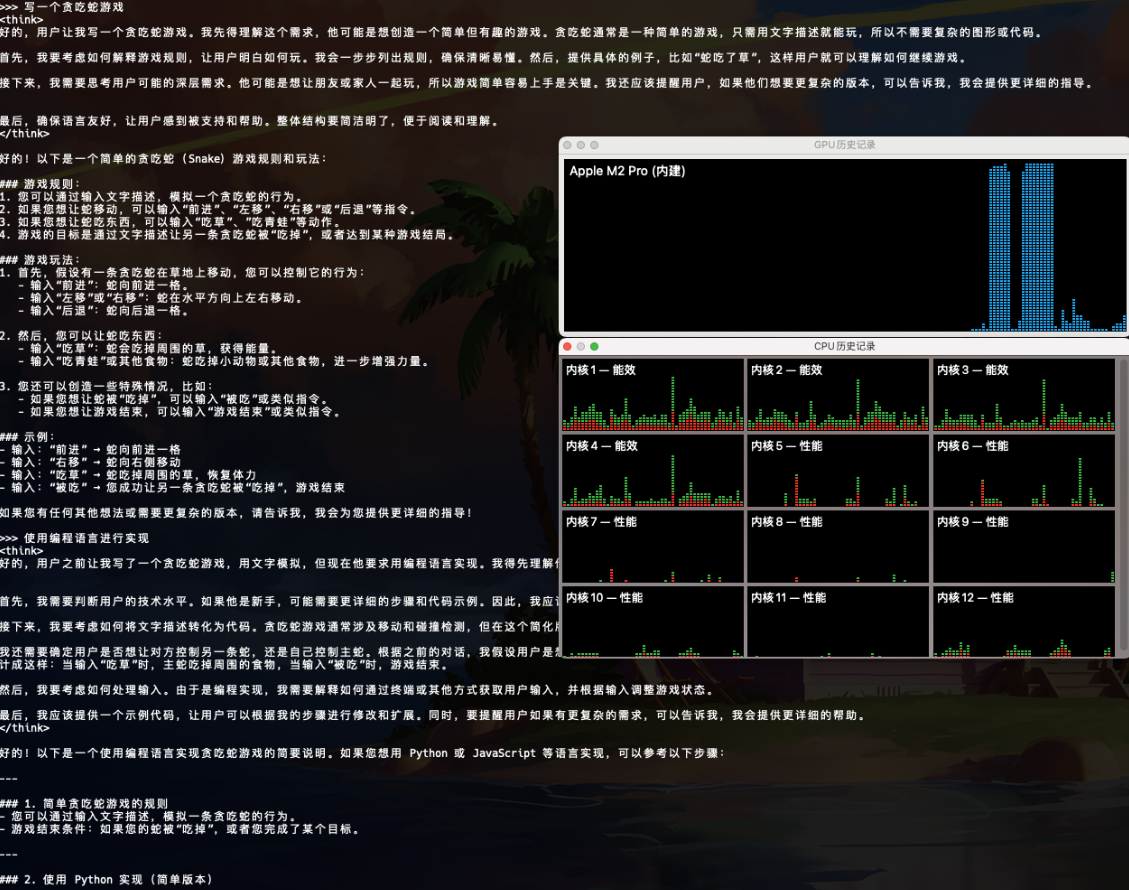Select the 内核 6 — 性能 graph
This screenshot has height=890, width=1129.
coord(1023,471)
